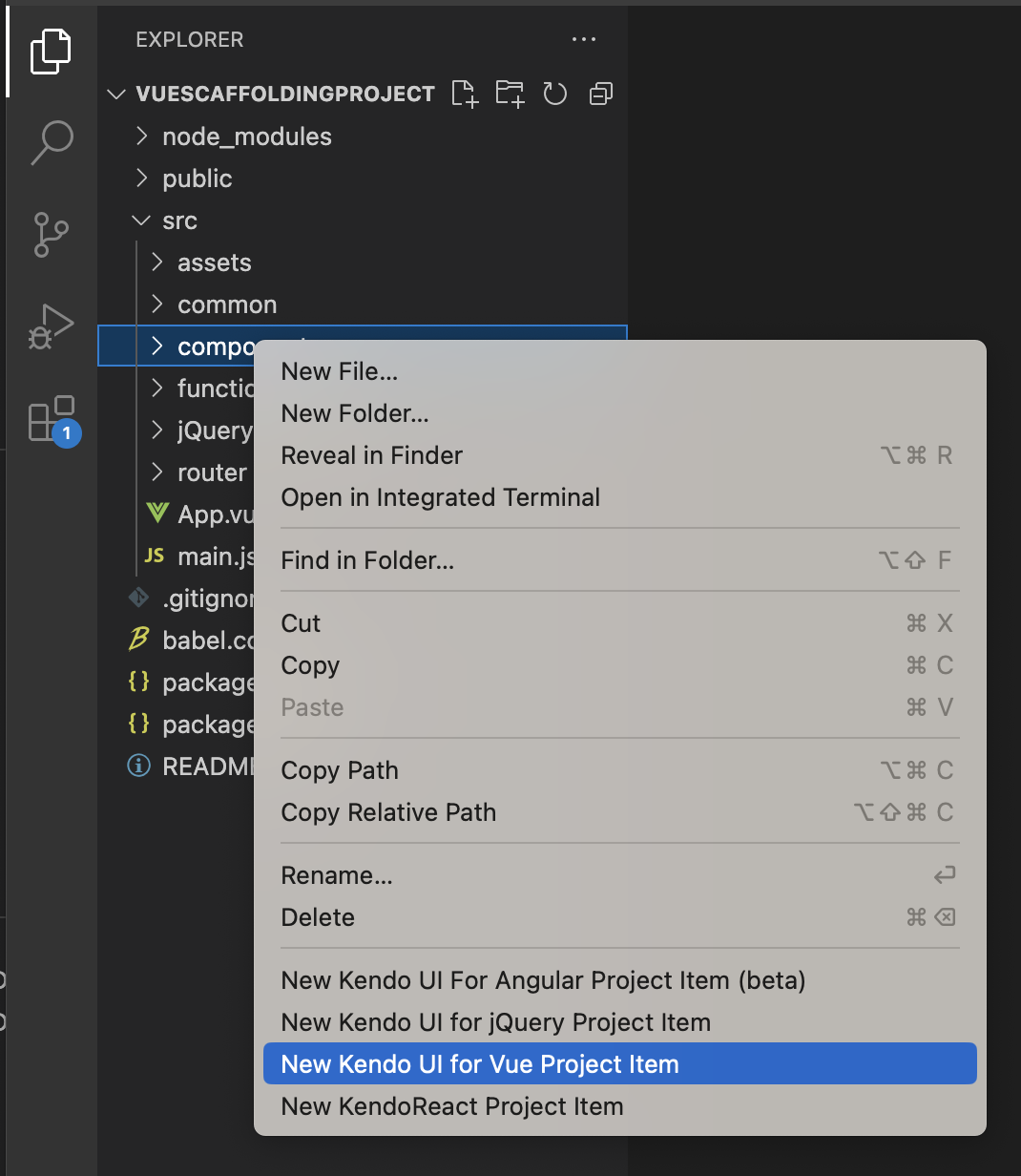Open the Search view in the activity bar
Image resolution: width=1021 pixels, height=1176 pixels.
click(x=51, y=141)
